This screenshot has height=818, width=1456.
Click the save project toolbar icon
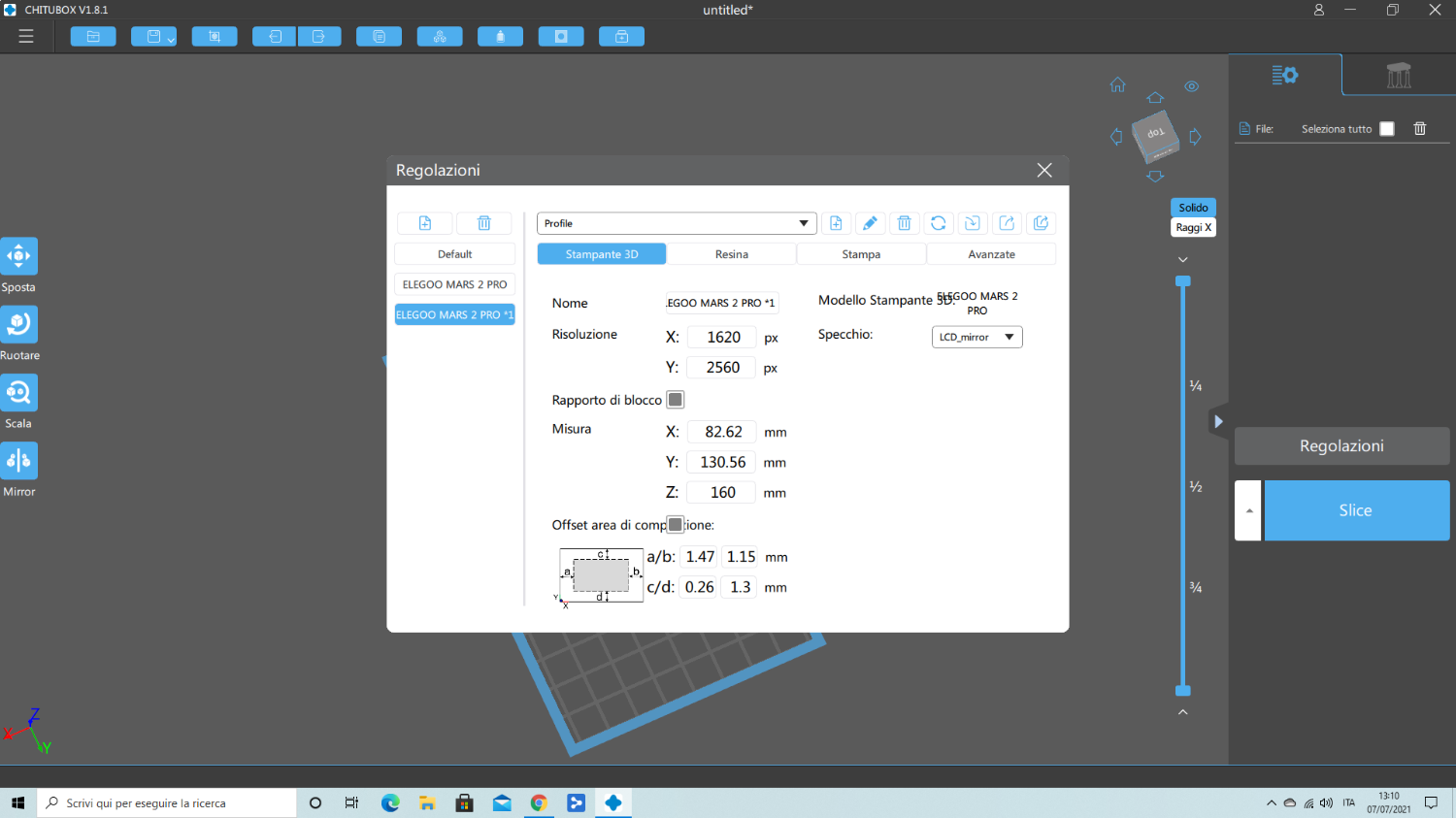coord(153,37)
